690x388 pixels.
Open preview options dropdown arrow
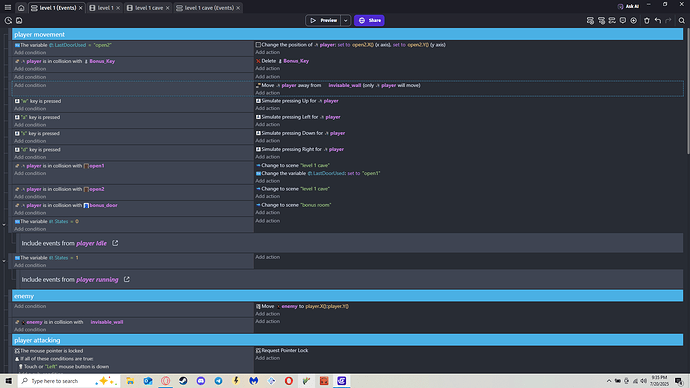345,20
